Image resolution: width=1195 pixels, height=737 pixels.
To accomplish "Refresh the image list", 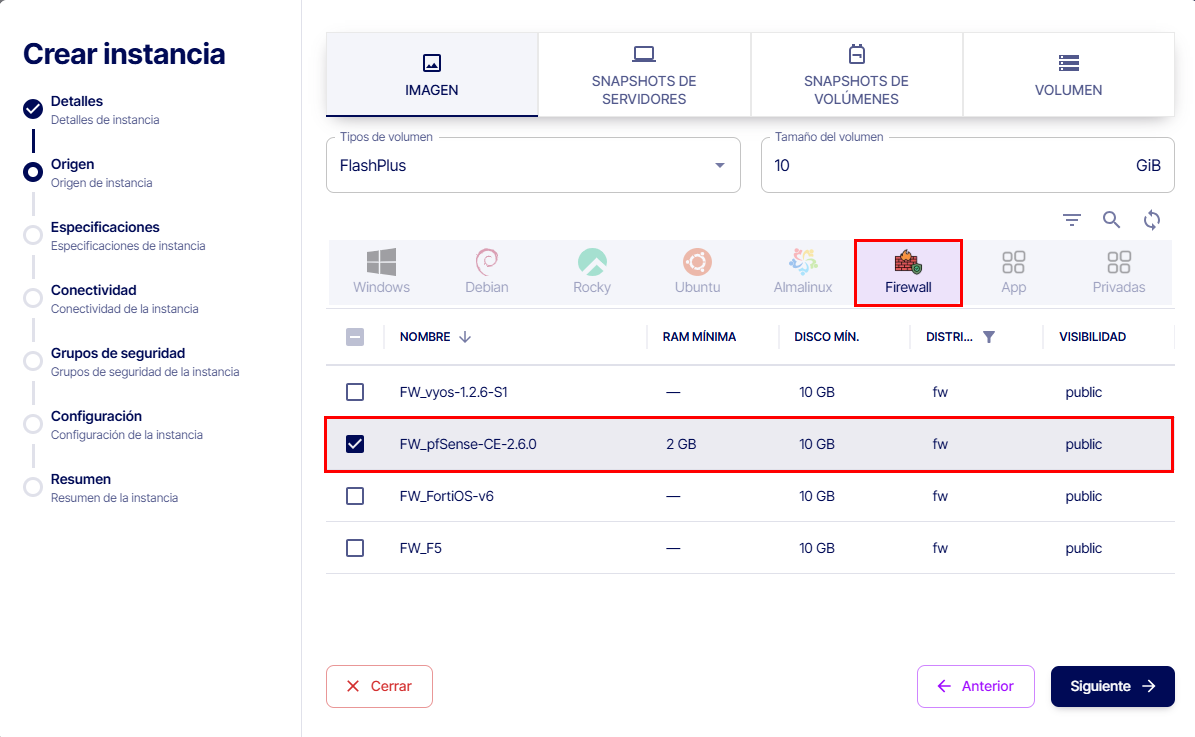I will [1152, 220].
